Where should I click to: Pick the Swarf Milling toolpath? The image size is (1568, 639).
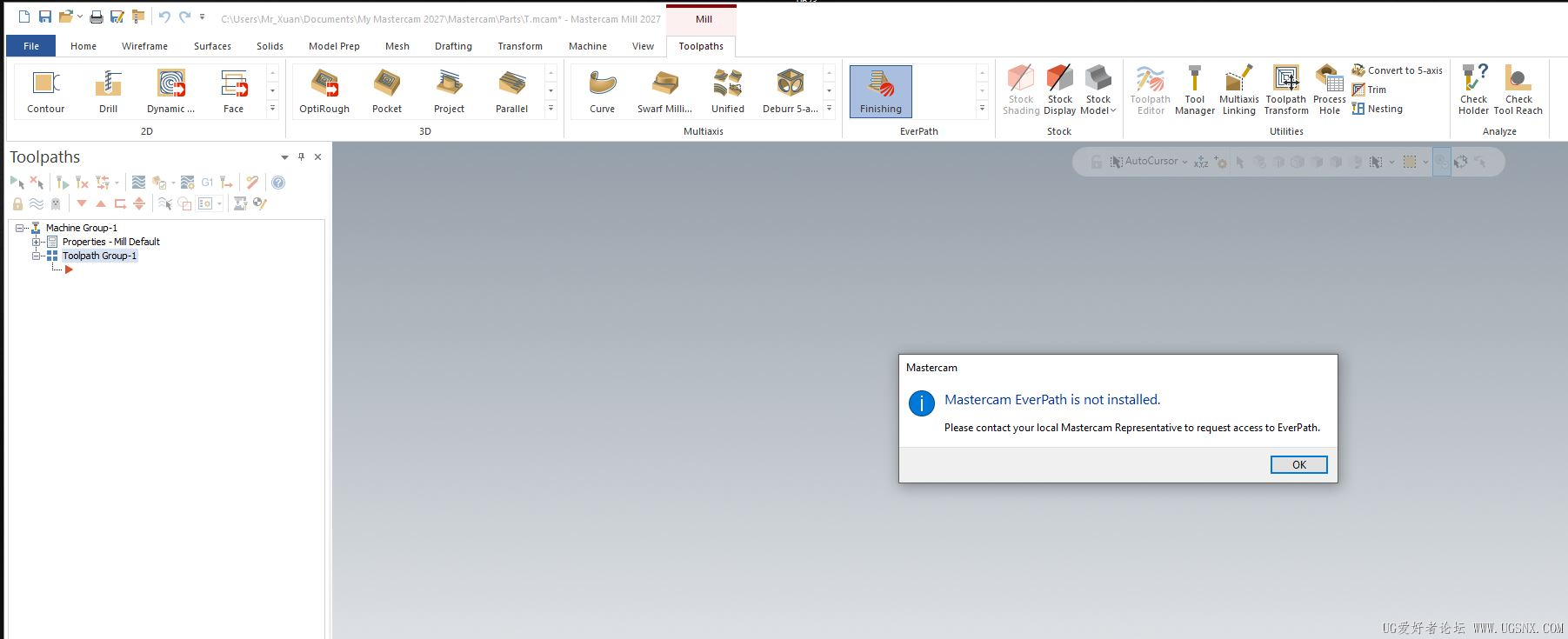(x=664, y=91)
